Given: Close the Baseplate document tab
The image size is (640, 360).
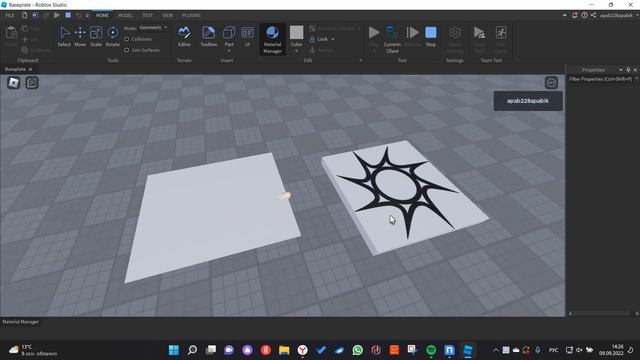Looking at the screenshot, I should [30, 69].
